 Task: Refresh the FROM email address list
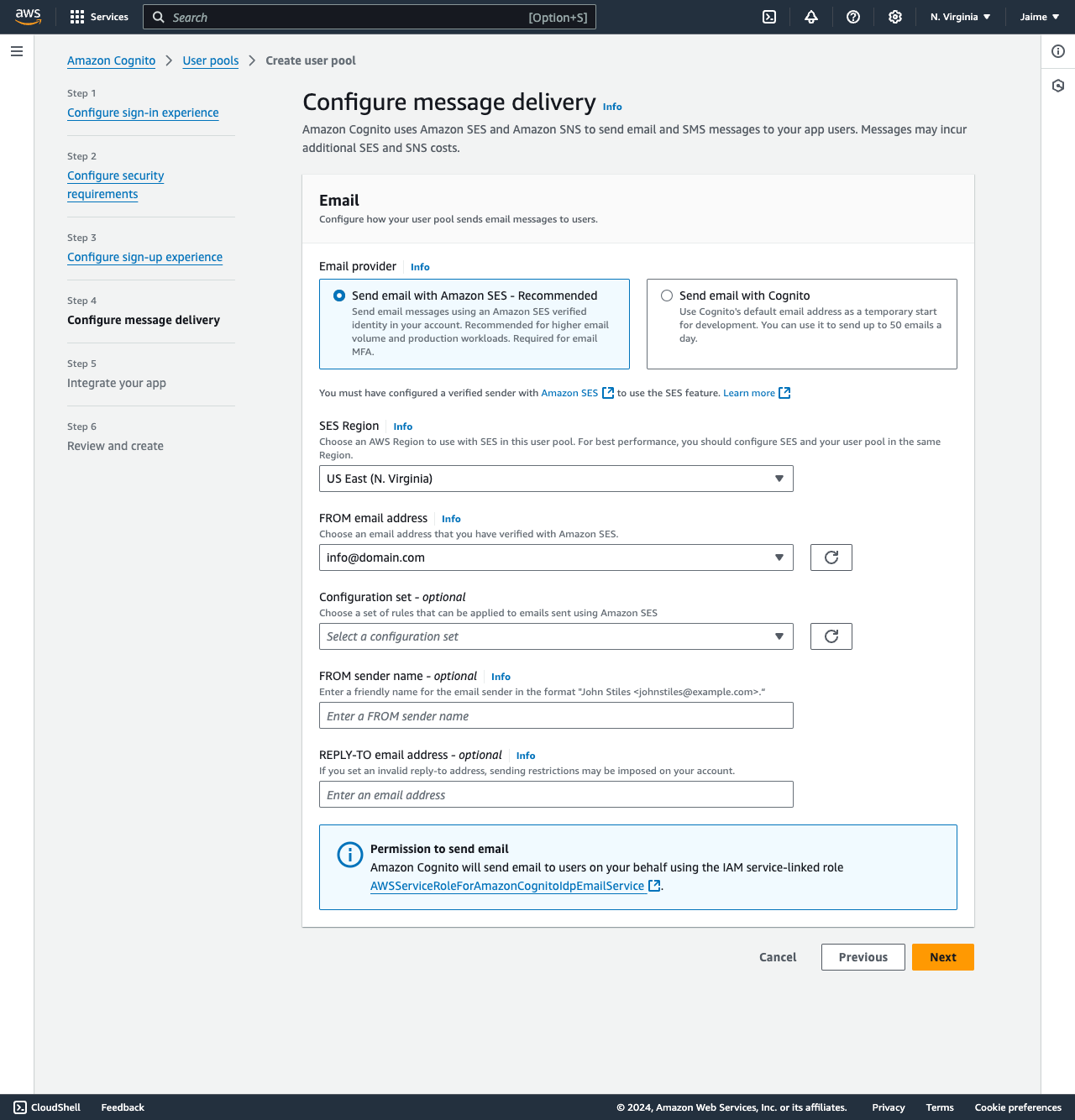pos(831,557)
